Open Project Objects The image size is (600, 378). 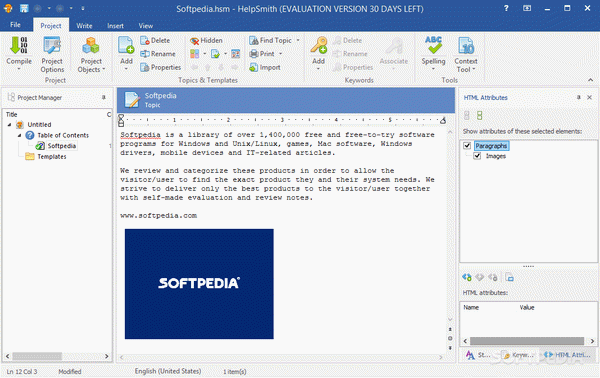pyautogui.click(x=91, y=54)
